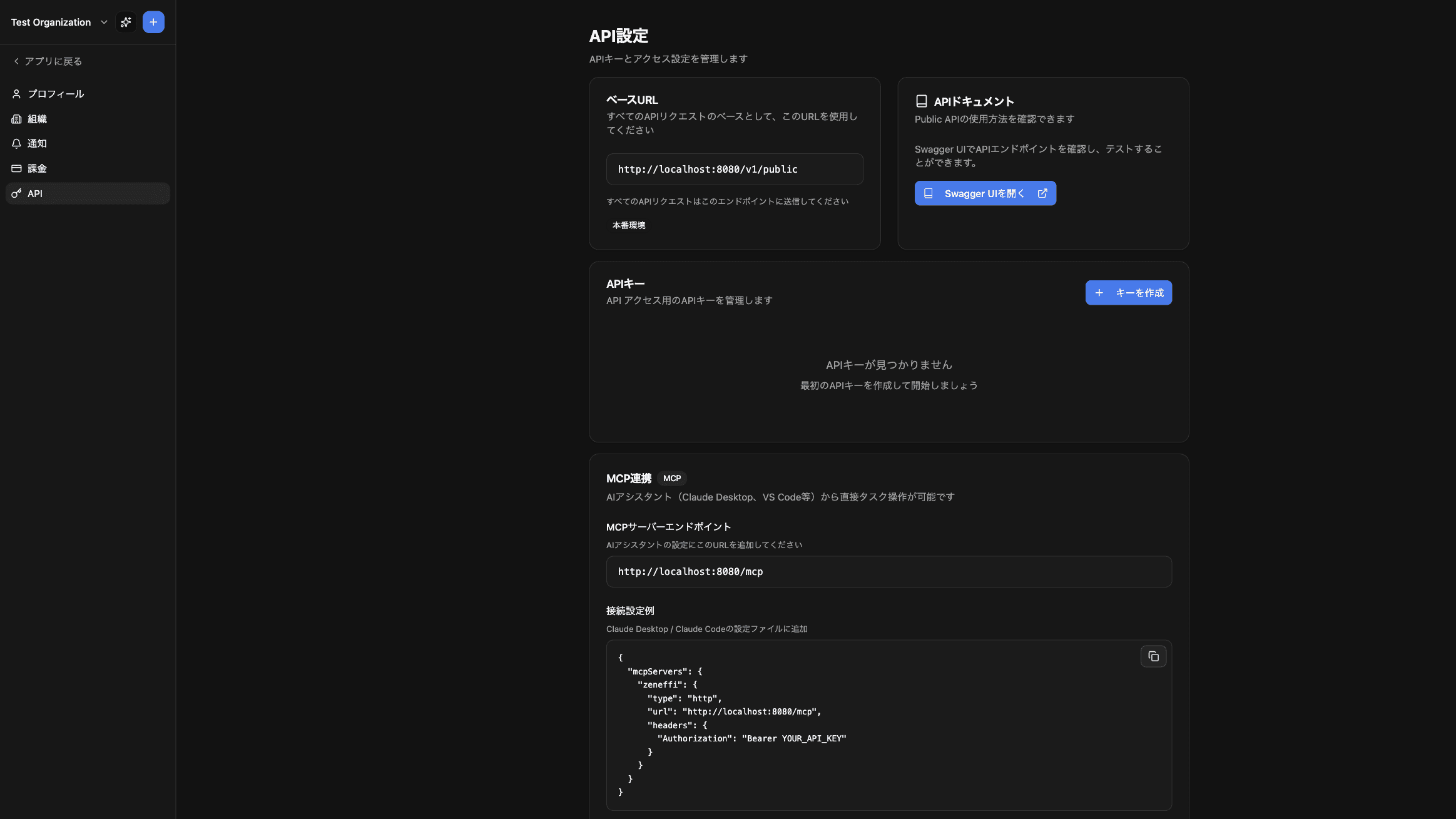
Task: Open Swagger UI
Action: pyautogui.click(x=984, y=193)
